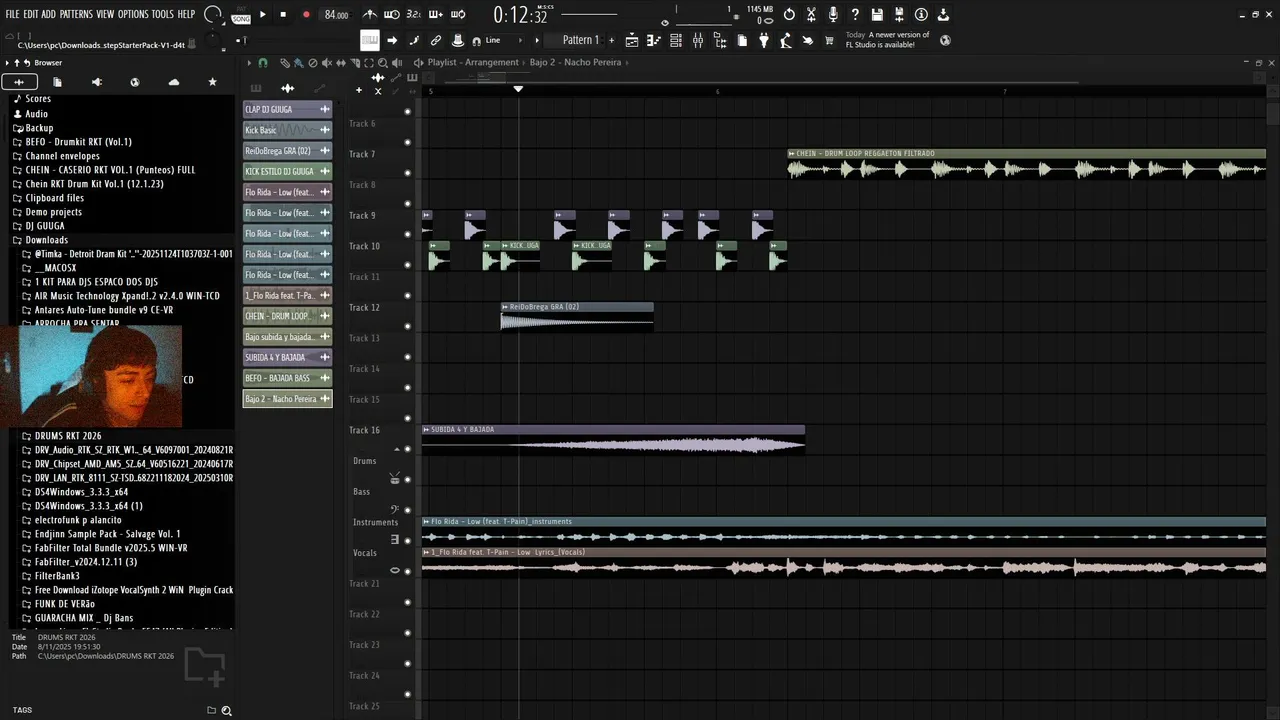The width and height of the screenshot is (1280, 720).
Task: Click the Record button
Action: (x=306, y=15)
